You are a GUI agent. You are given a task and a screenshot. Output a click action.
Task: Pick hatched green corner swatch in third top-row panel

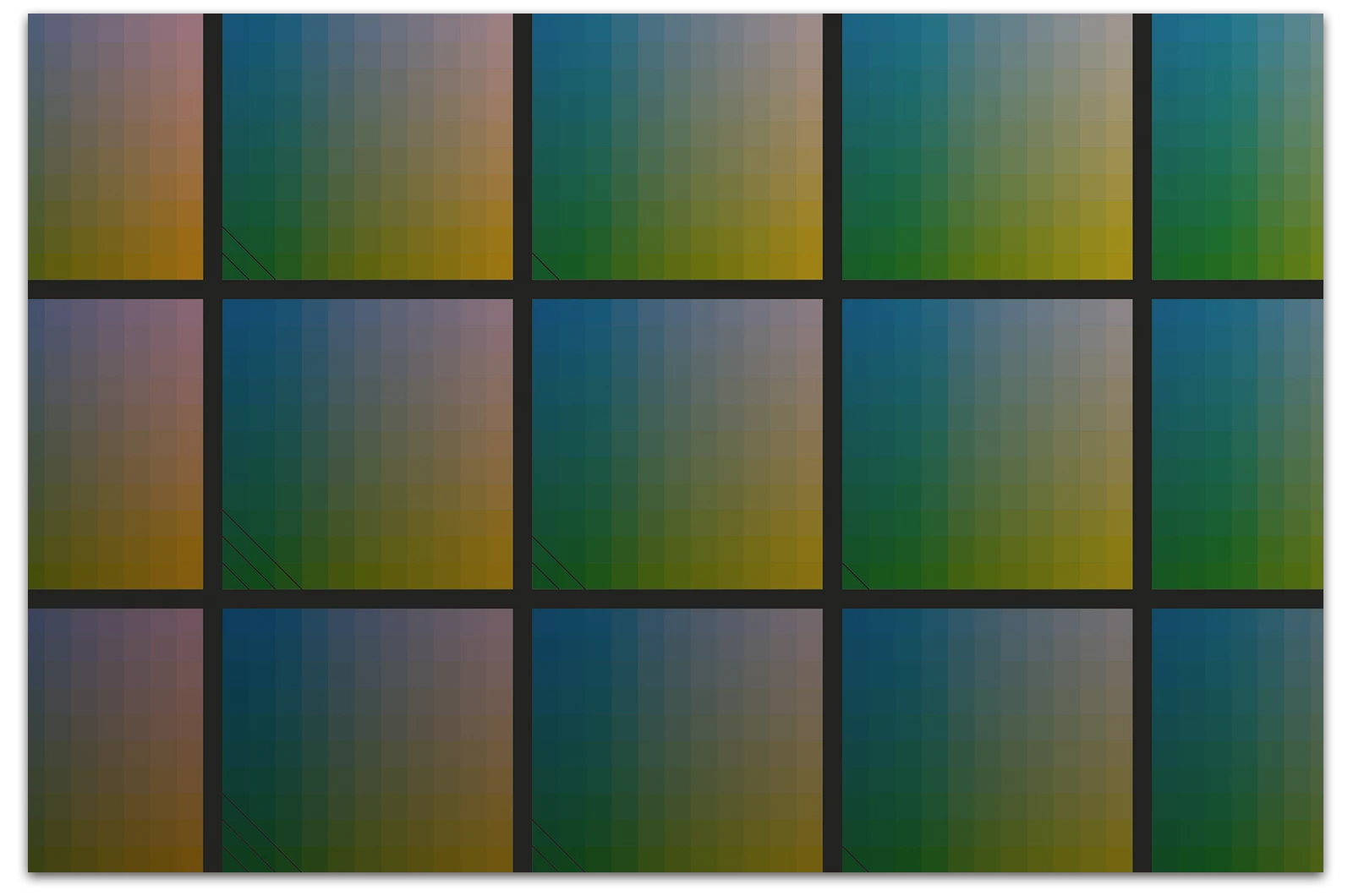pyautogui.click(x=544, y=266)
